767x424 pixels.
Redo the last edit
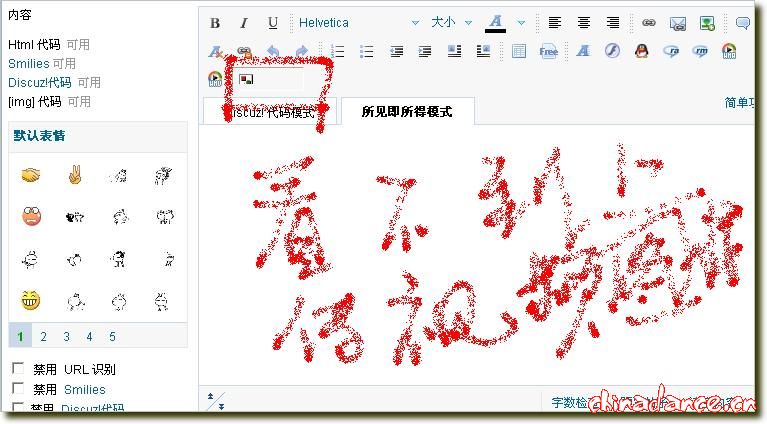click(x=302, y=51)
